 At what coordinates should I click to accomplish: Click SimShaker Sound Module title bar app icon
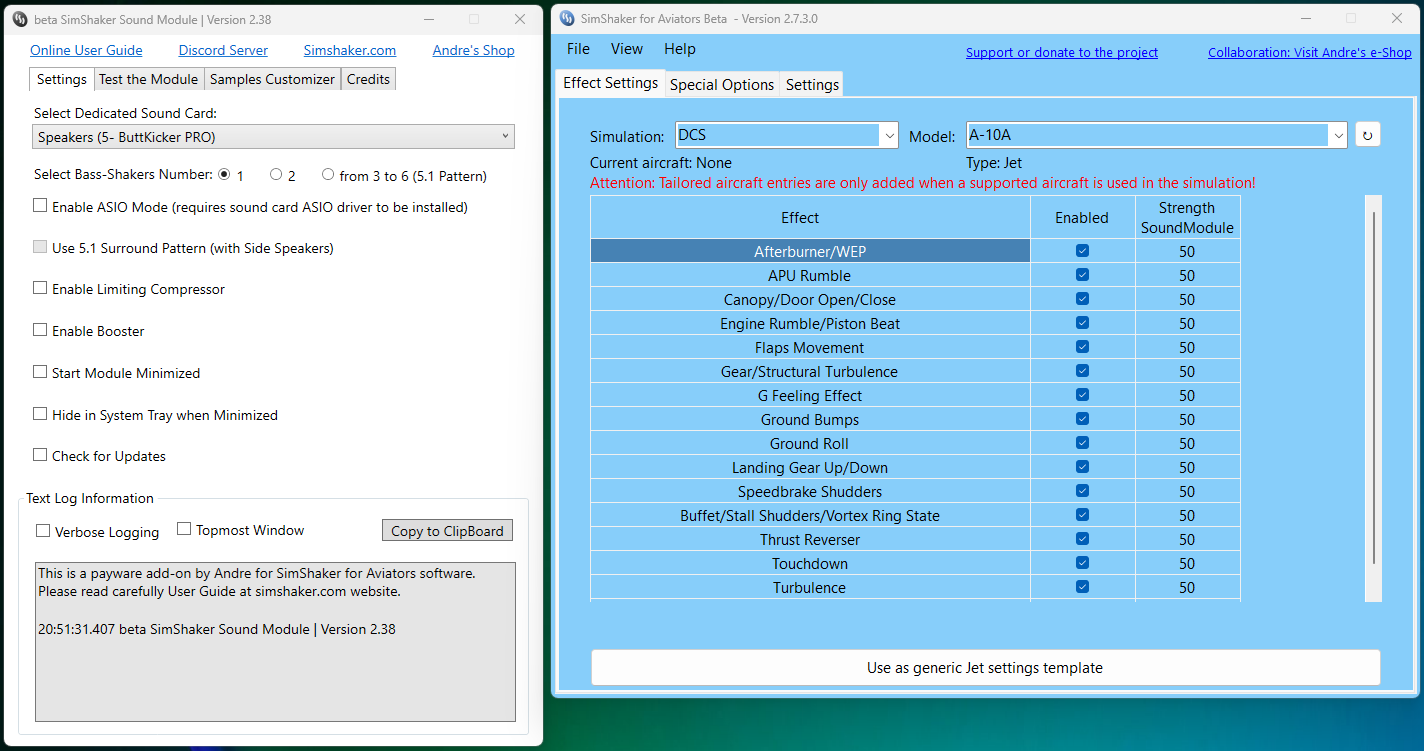(19, 19)
